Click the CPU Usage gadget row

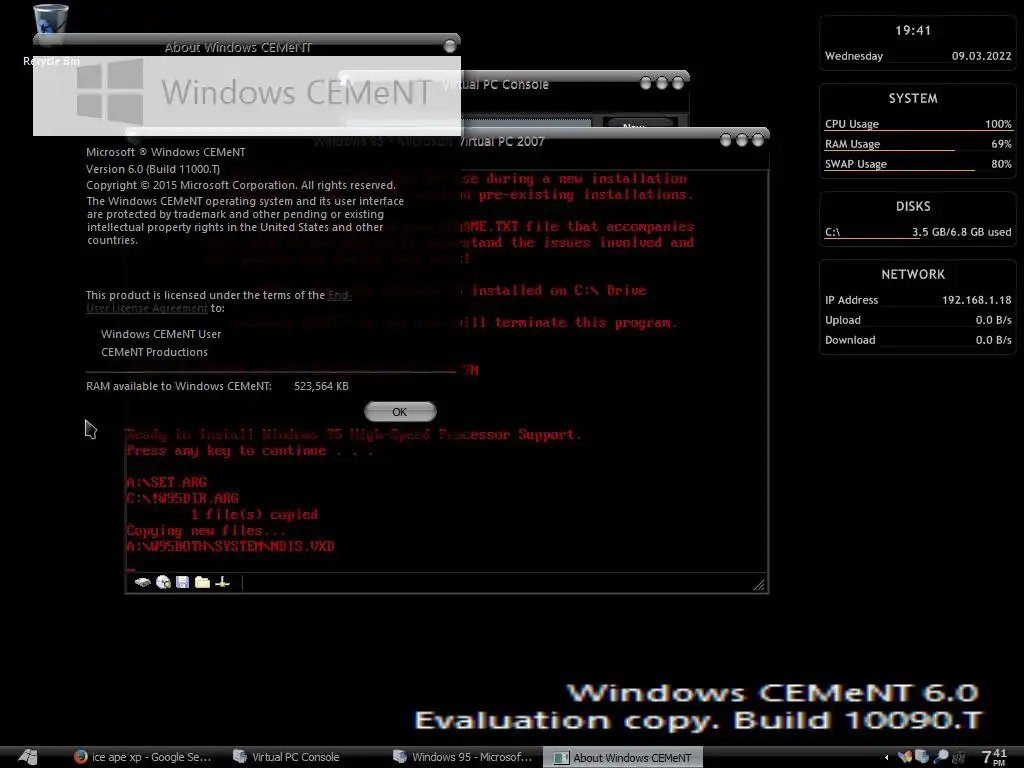coord(918,124)
